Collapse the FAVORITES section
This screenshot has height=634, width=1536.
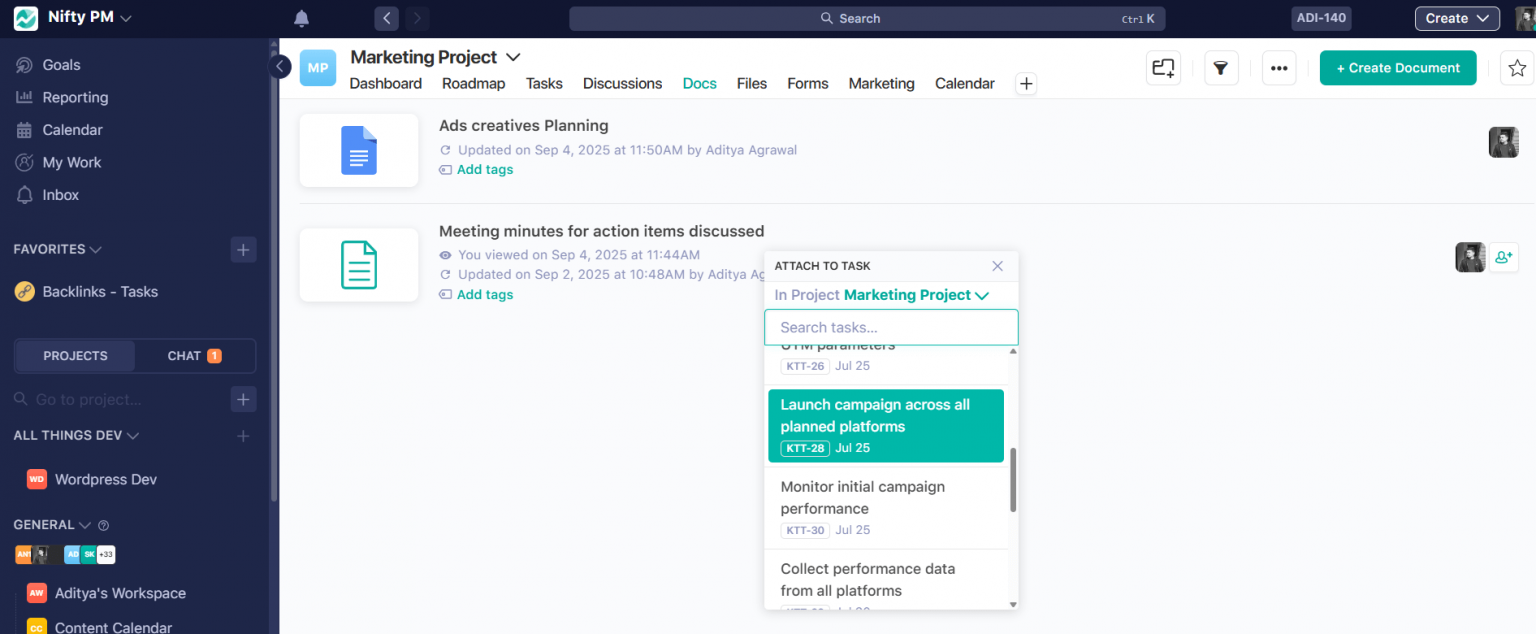point(96,248)
